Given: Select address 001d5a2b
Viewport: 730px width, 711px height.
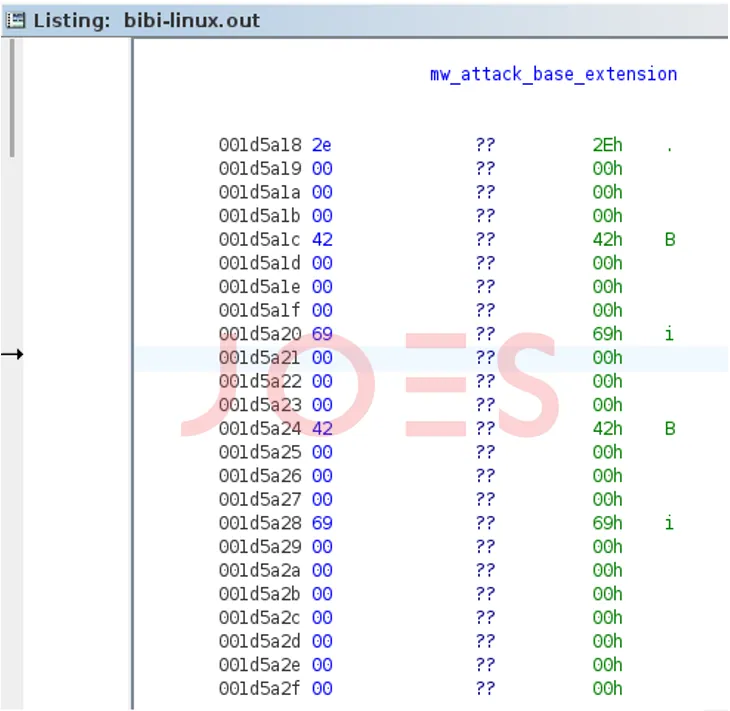Looking at the screenshot, I should 260,595.
